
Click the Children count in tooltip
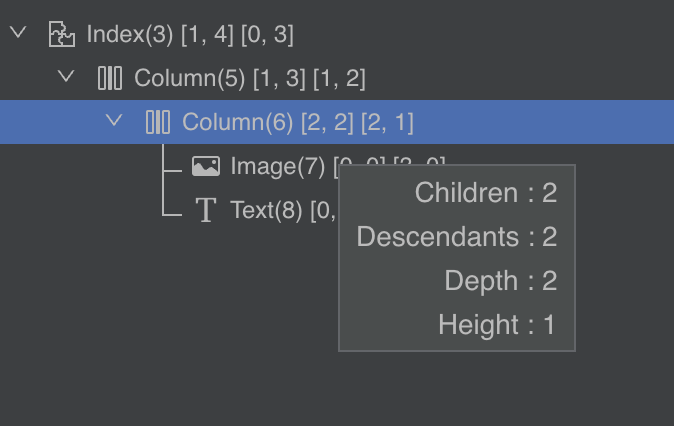(486, 193)
